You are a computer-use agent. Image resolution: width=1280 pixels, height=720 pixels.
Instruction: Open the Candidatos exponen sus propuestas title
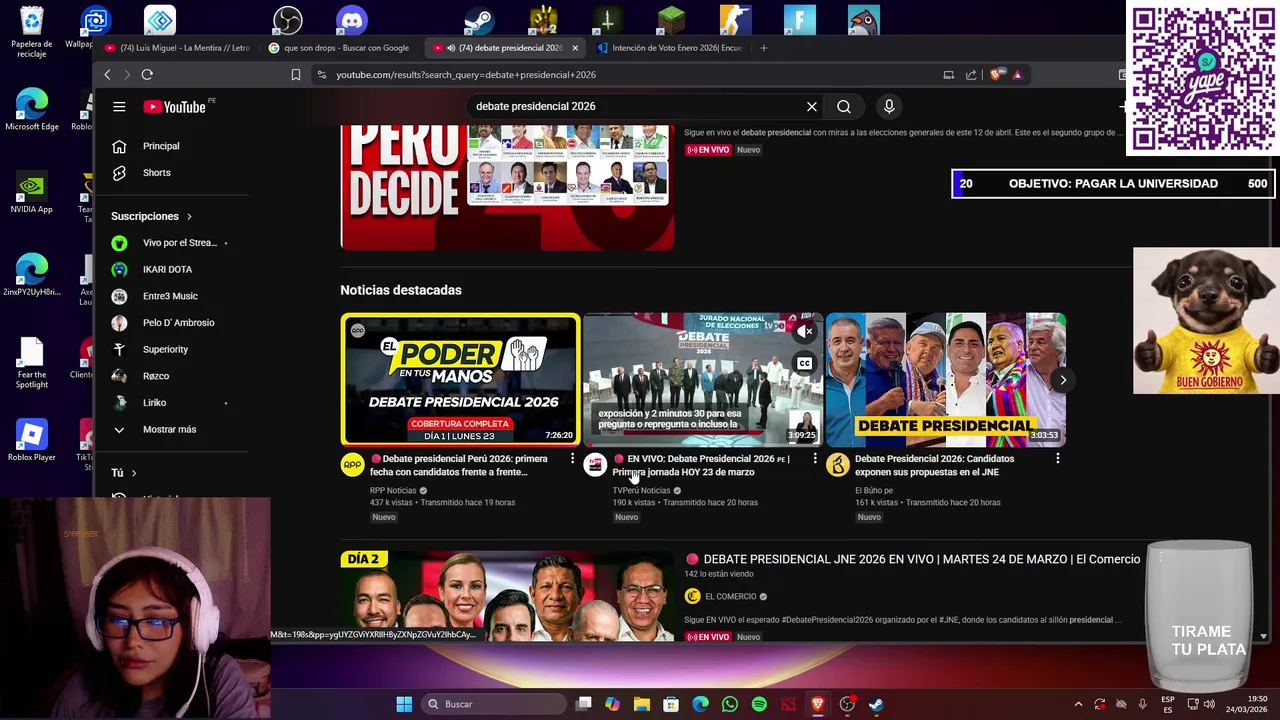[x=934, y=466]
